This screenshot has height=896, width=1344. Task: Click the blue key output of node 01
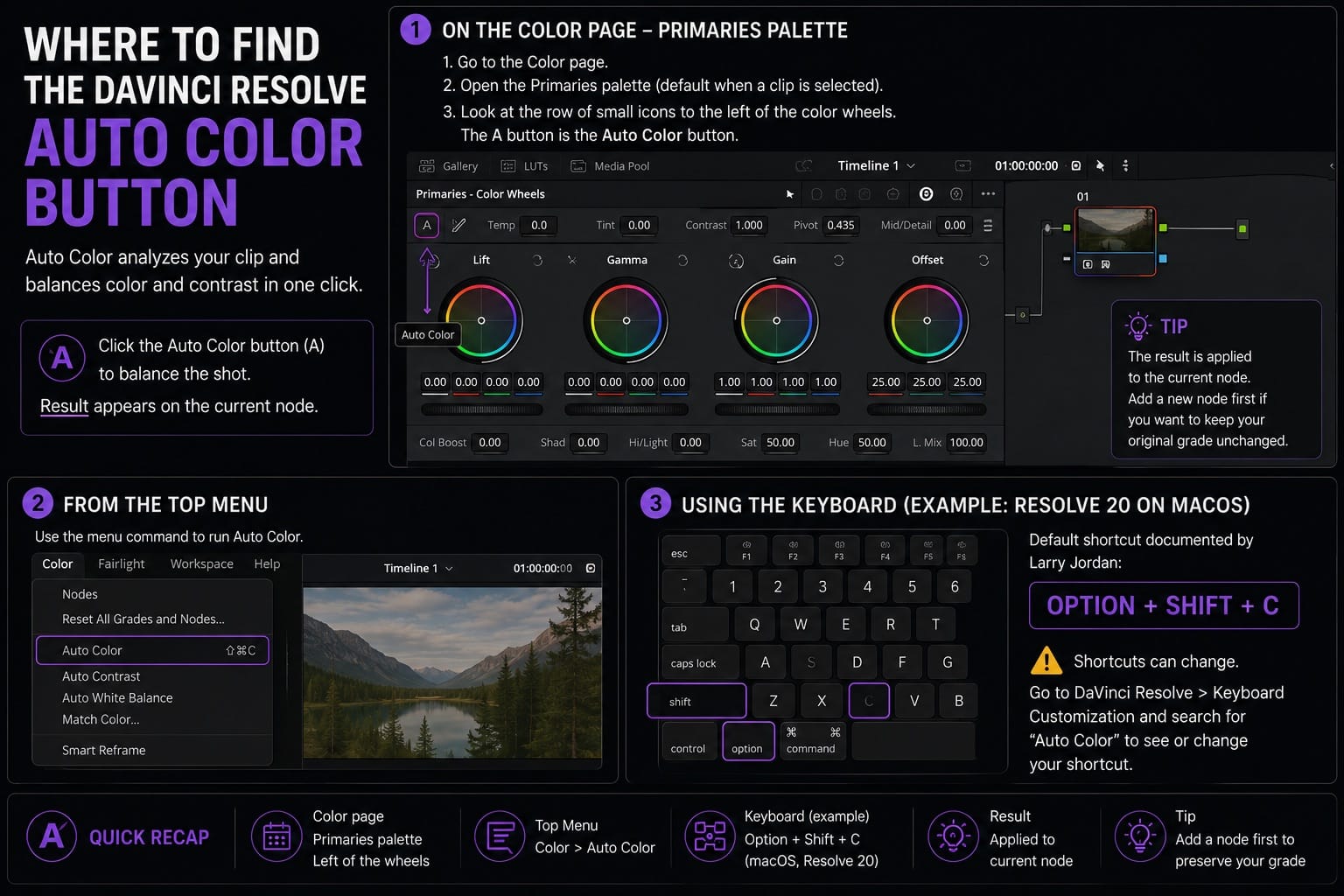click(x=1163, y=259)
